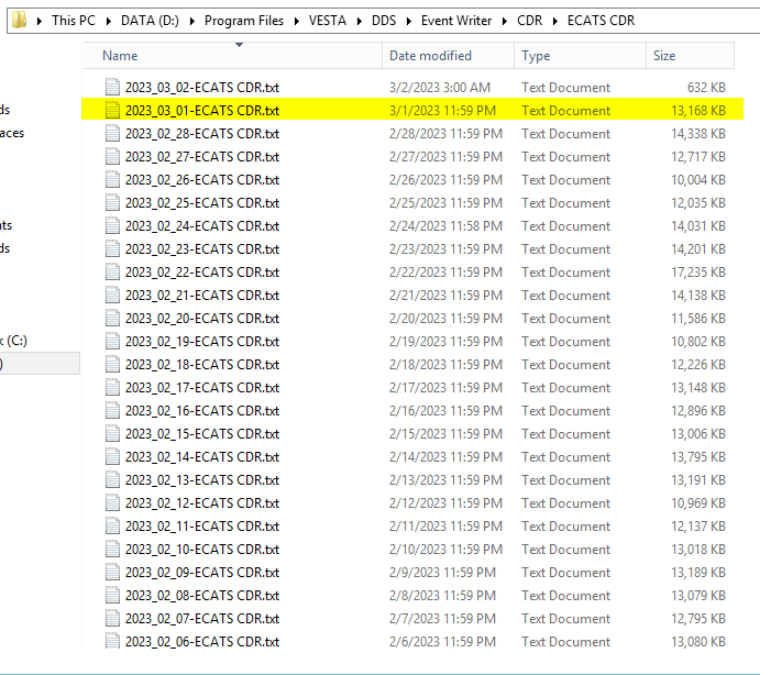Screen dimensions: 780x675
Task: Click the file icon of 2023_02_15-ECATS CDR.txt
Action: [x=112, y=434]
